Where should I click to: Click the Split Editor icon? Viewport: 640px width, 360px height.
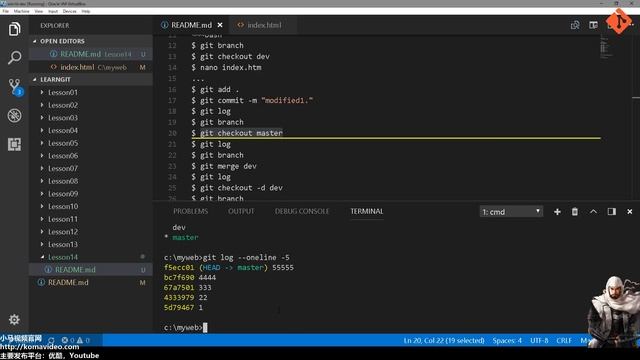click(593, 25)
